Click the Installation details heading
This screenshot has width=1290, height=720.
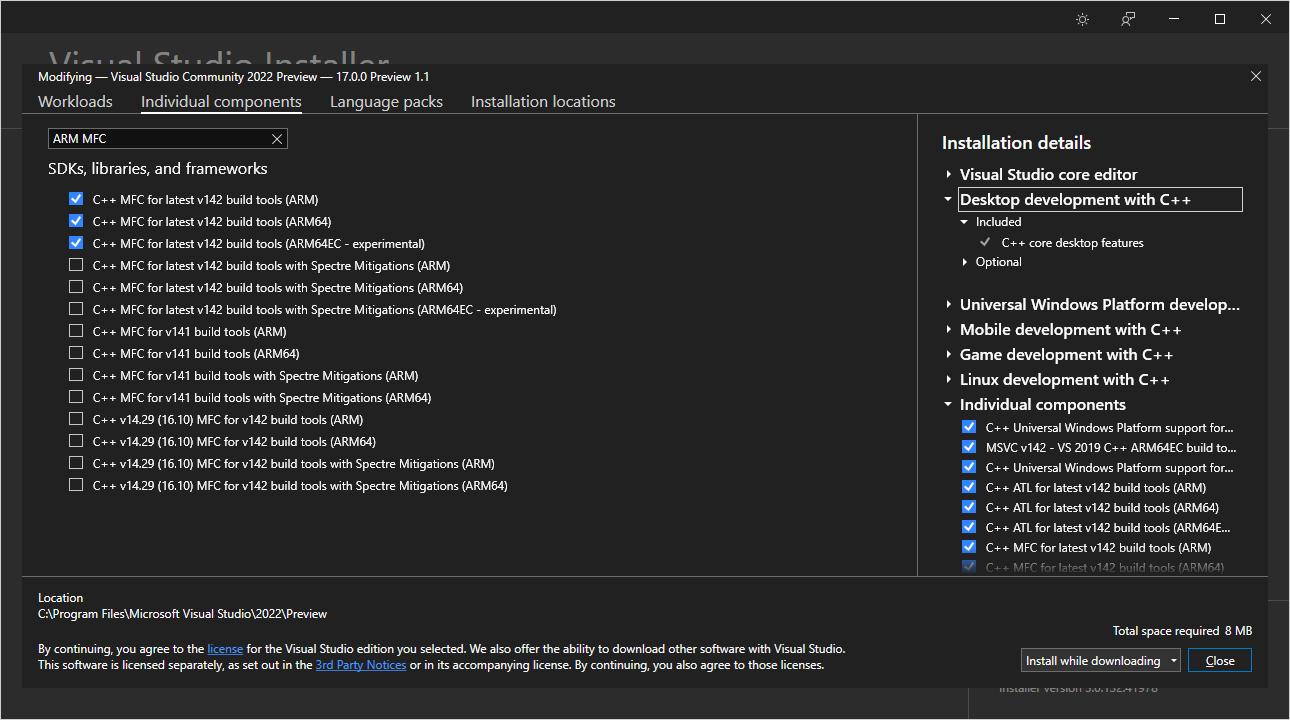[1016, 143]
